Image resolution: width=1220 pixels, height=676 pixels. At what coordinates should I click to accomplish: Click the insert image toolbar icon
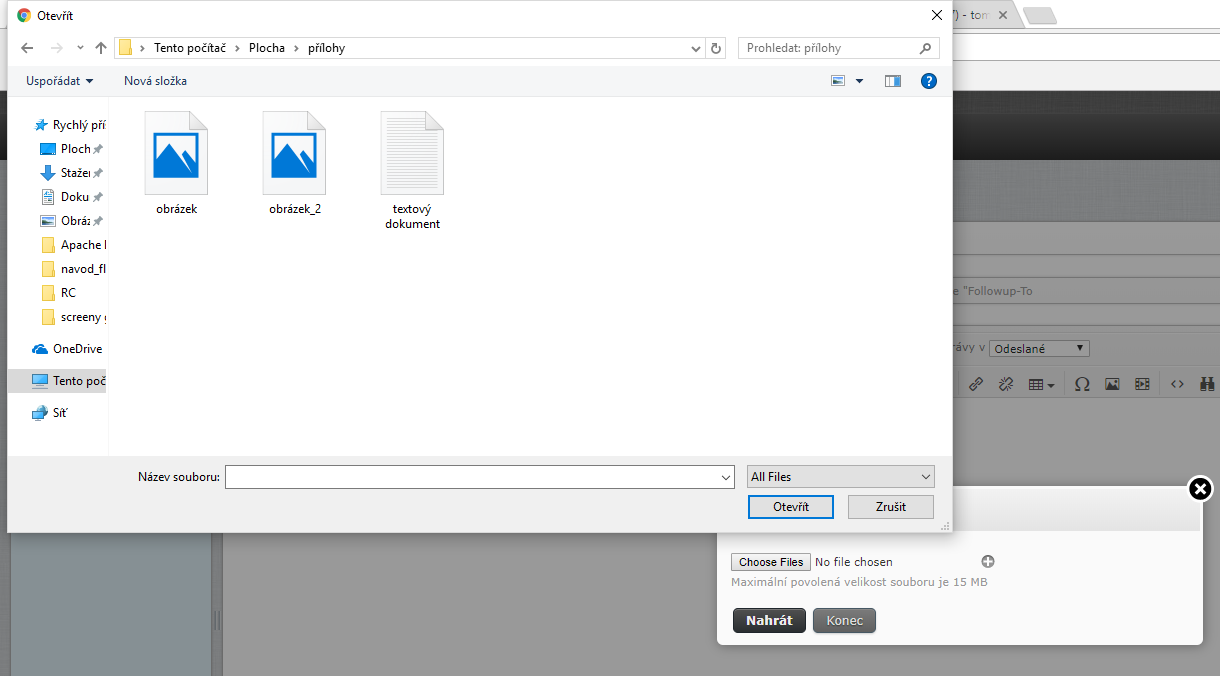[1112, 384]
